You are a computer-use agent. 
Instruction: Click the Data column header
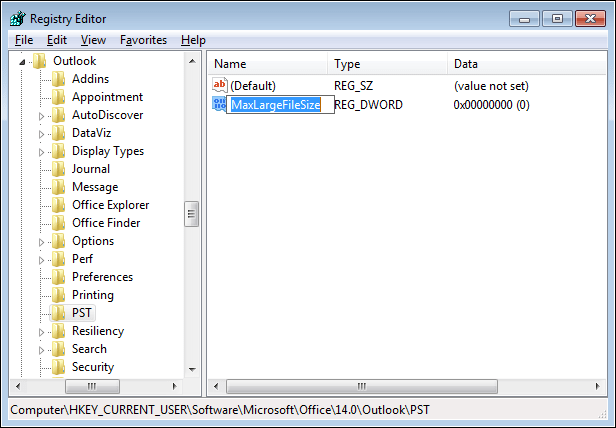coord(527,64)
